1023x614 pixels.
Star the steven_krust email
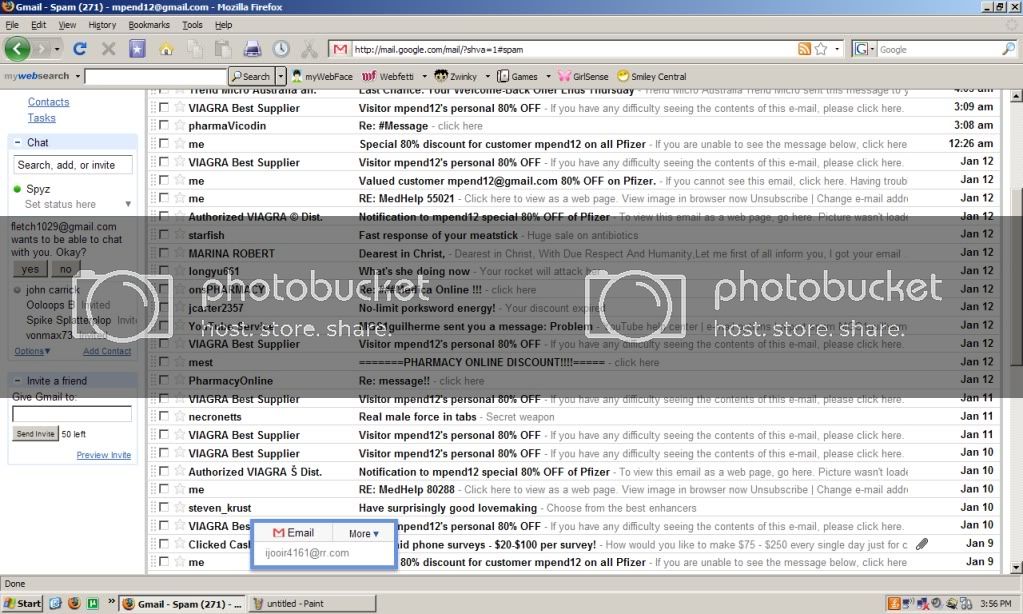pyautogui.click(x=179, y=507)
